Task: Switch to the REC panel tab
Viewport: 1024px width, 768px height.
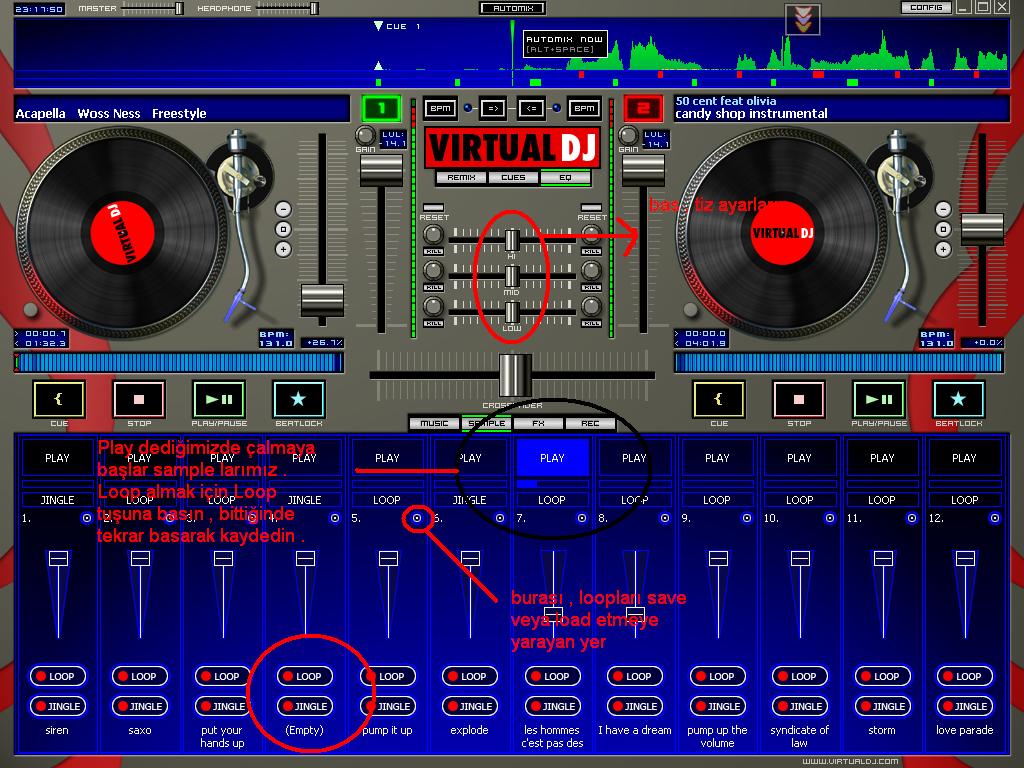Action: pyautogui.click(x=590, y=423)
